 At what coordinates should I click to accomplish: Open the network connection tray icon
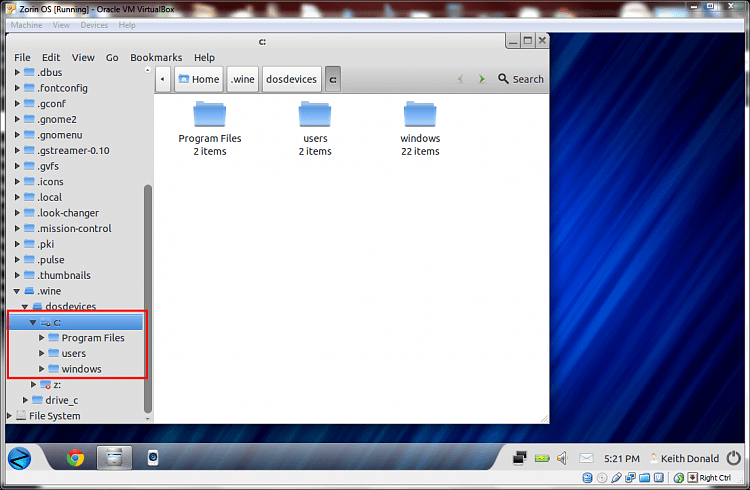click(519, 458)
